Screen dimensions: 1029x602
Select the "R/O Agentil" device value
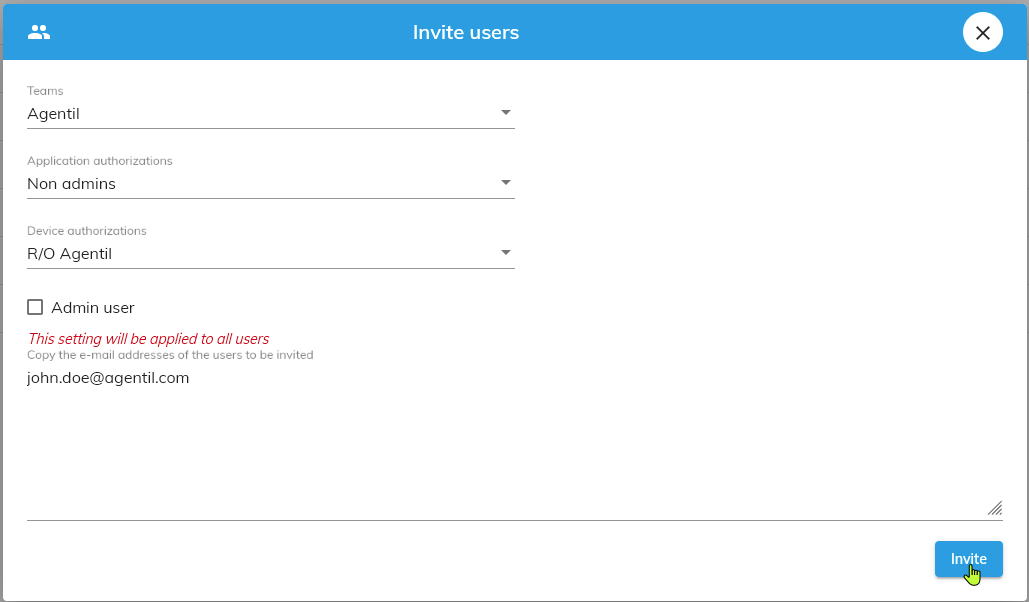click(x=70, y=254)
